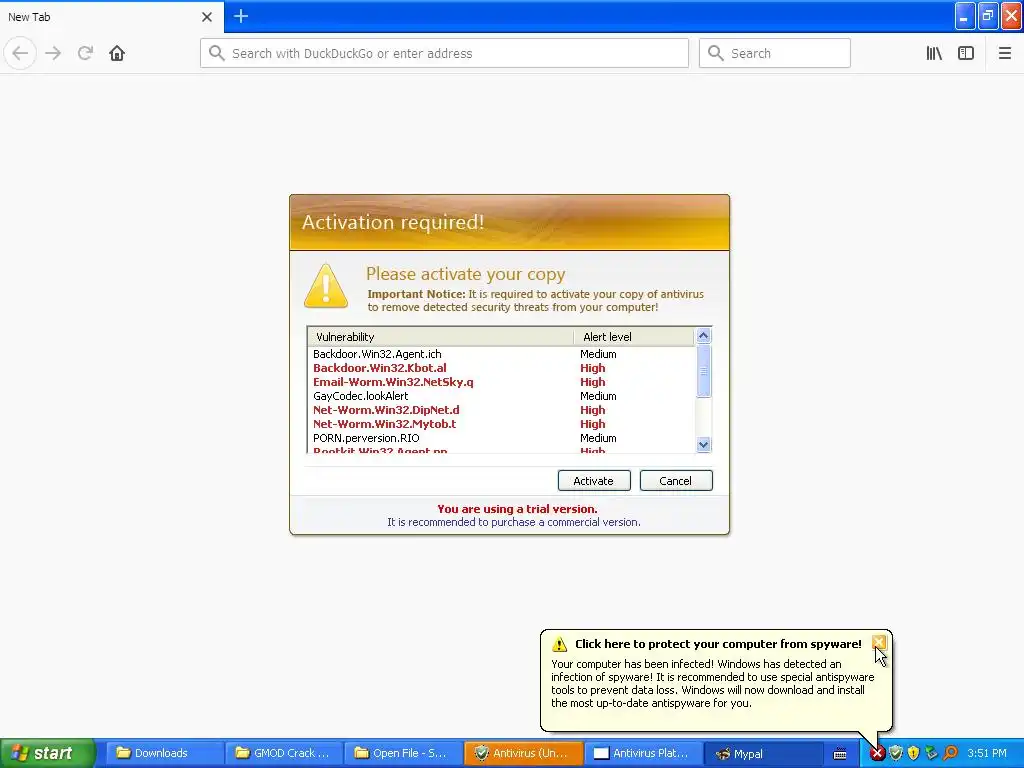1024x768 pixels.
Task: Click the balloon title 'Click here to protect your computer'
Action: [718, 644]
